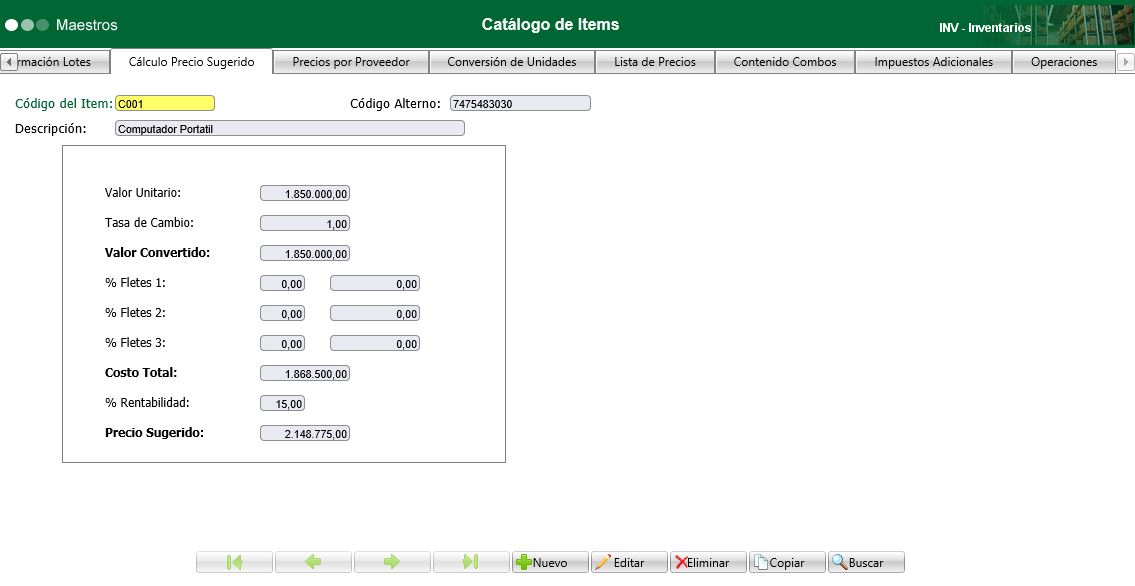Viewport: 1135px width, 586px height.
Task: Click the % Rentabilidad value field
Action: [282, 403]
